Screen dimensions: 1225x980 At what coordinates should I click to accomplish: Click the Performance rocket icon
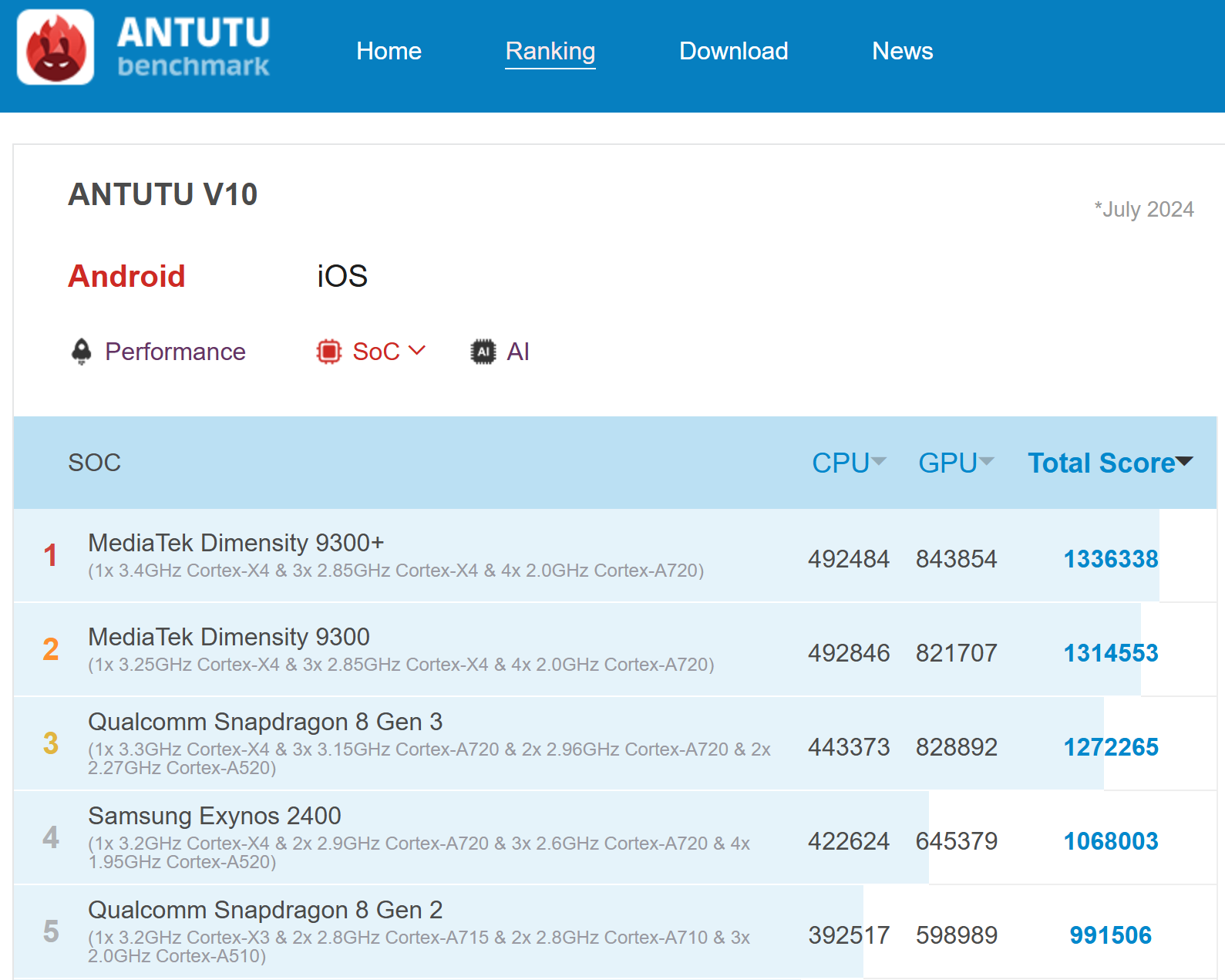point(81,352)
